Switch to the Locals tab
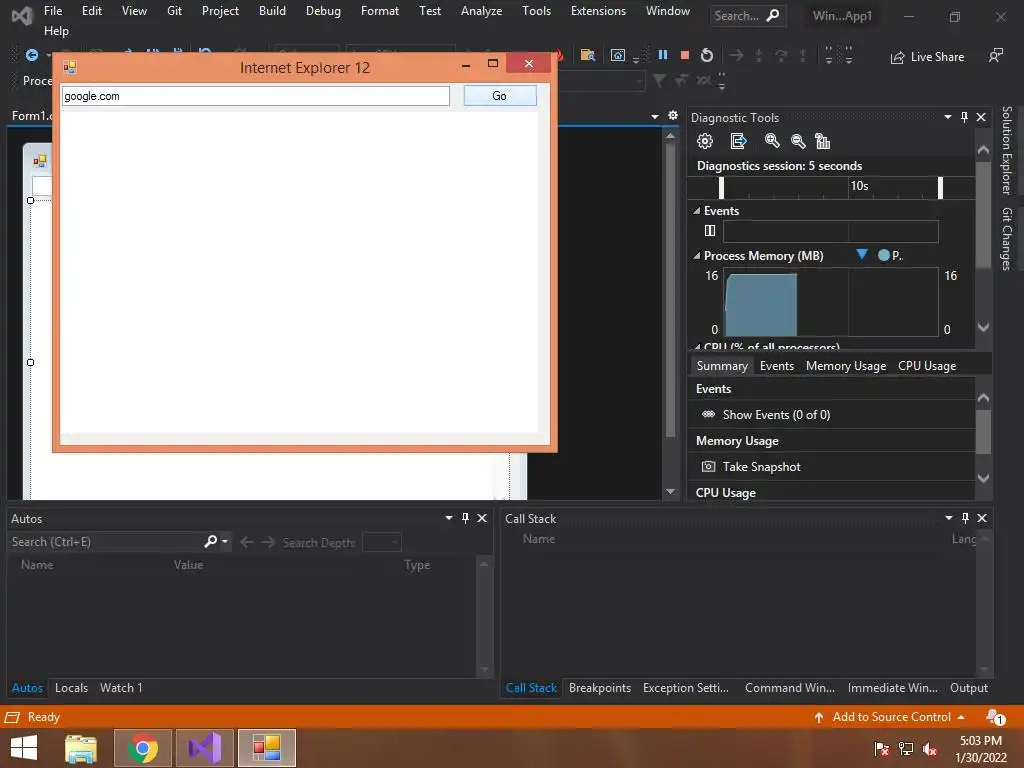This screenshot has width=1024, height=768. coord(71,688)
